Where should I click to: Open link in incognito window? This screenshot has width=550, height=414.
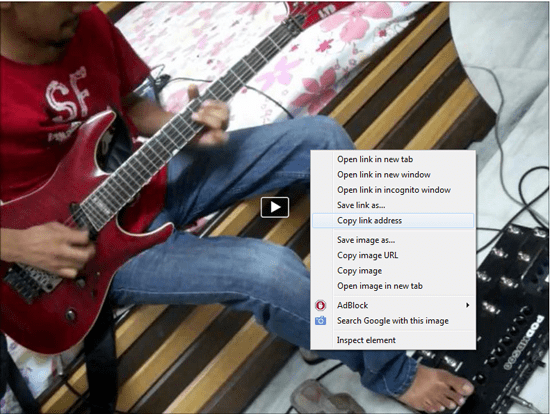[x=393, y=190]
